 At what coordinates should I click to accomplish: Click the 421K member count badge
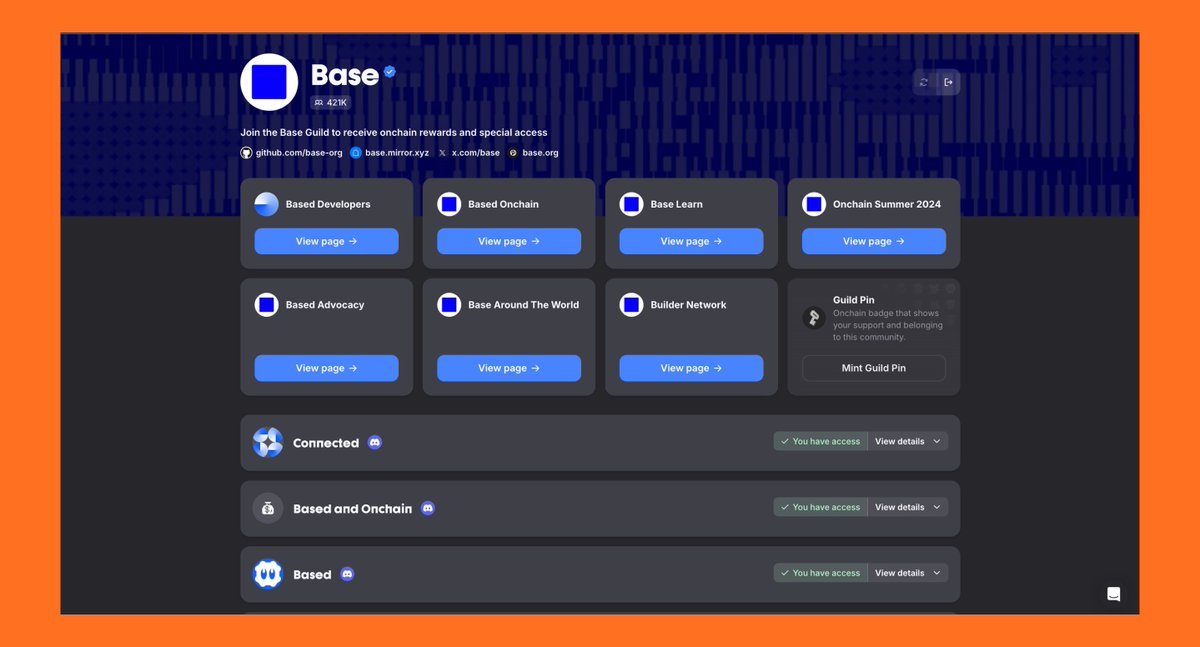pos(330,102)
